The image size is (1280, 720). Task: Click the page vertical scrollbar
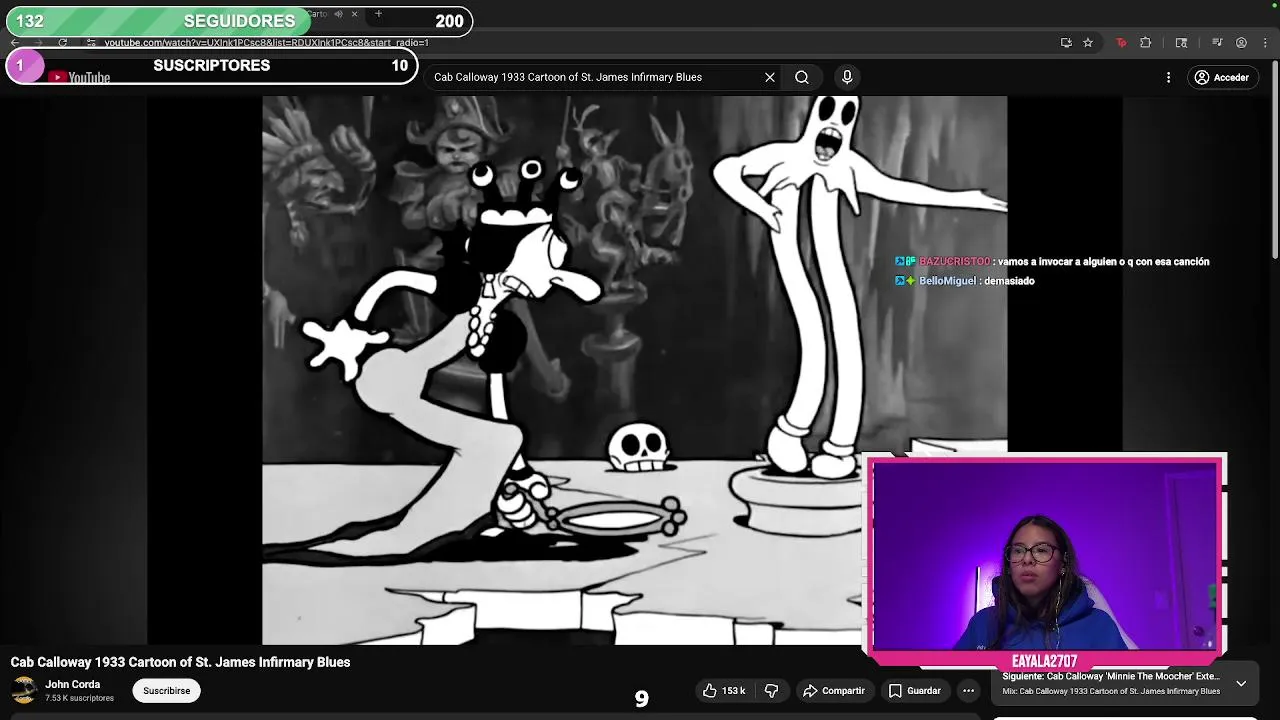[x=1274, y=160]
